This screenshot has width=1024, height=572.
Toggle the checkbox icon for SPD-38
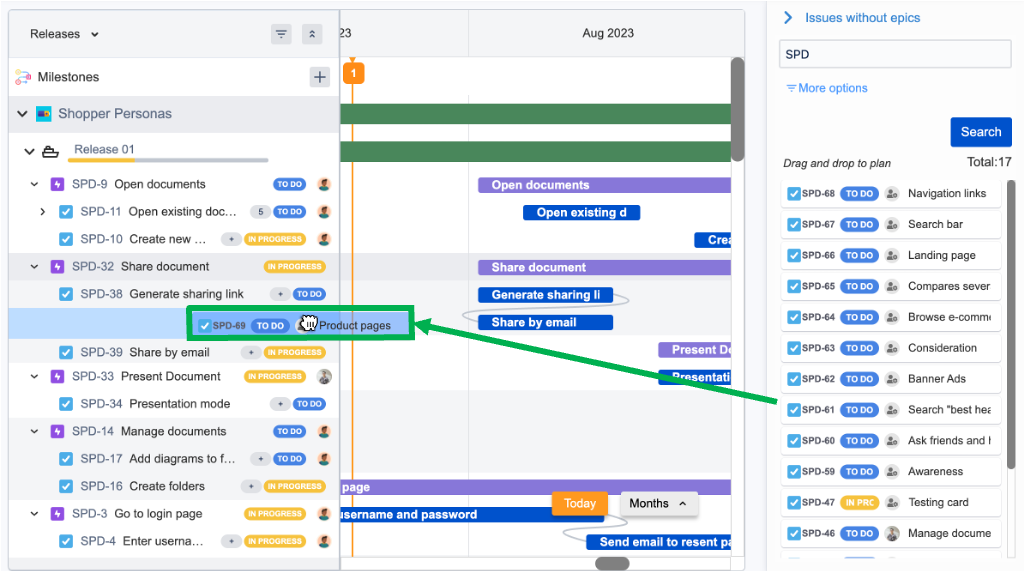[x=66, y=294]
